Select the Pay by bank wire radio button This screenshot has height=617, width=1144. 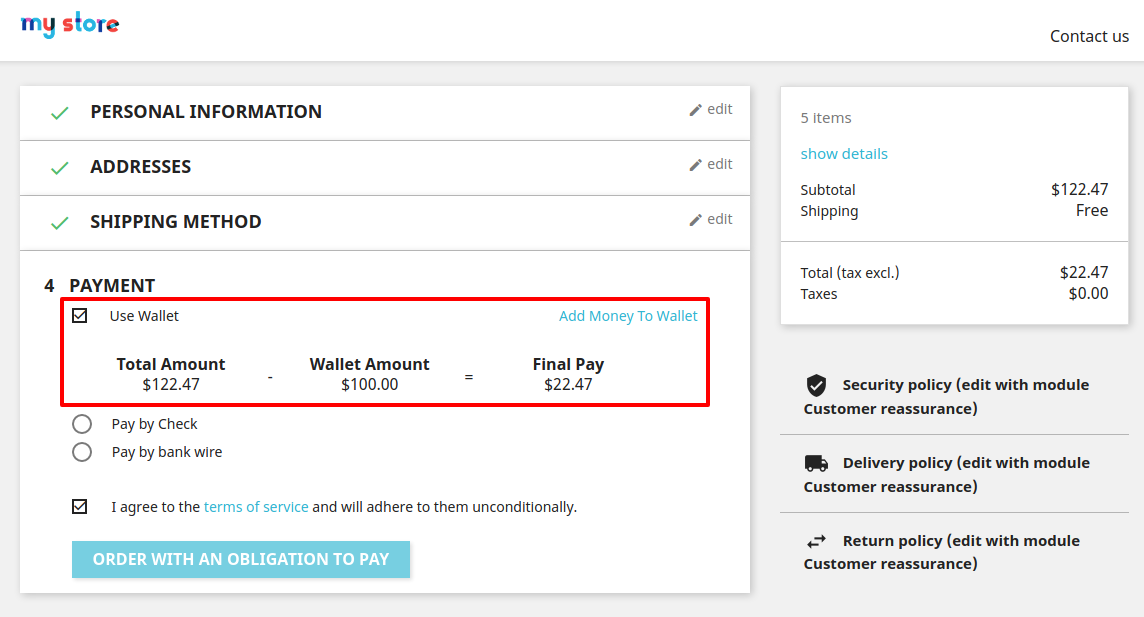point(82,451)
